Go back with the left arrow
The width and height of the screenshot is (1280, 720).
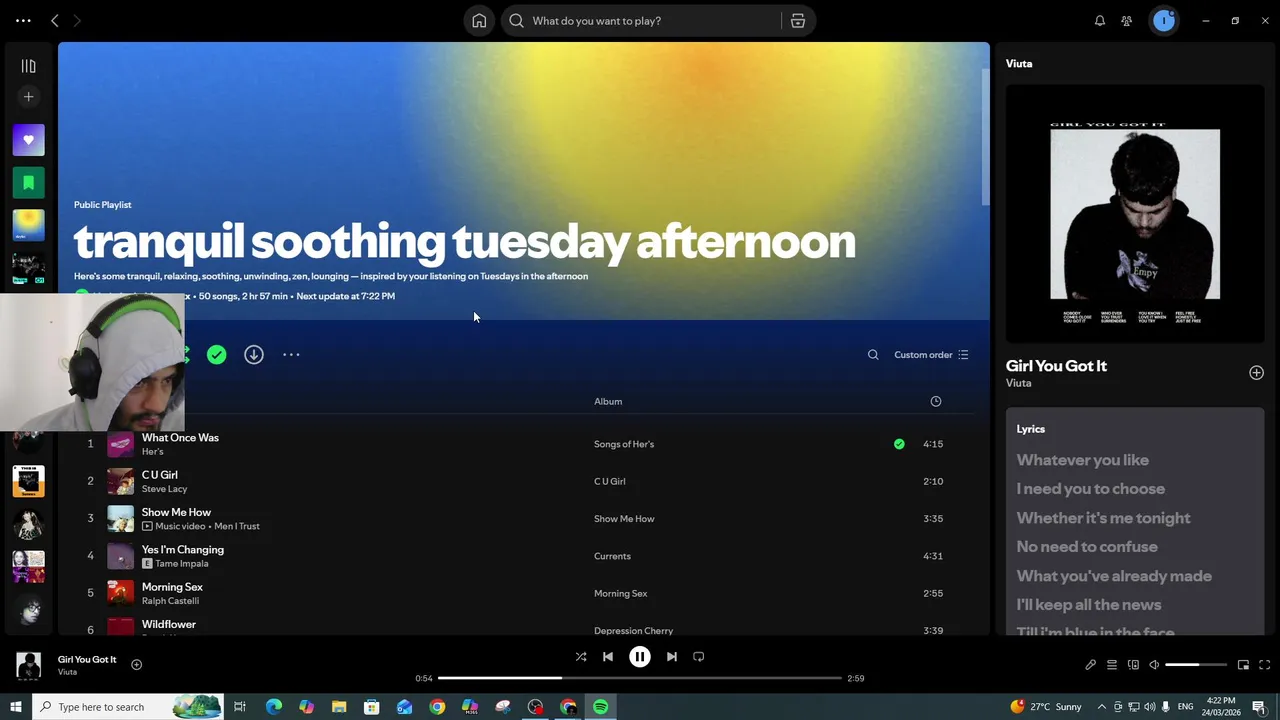click(x=55, y=20)
